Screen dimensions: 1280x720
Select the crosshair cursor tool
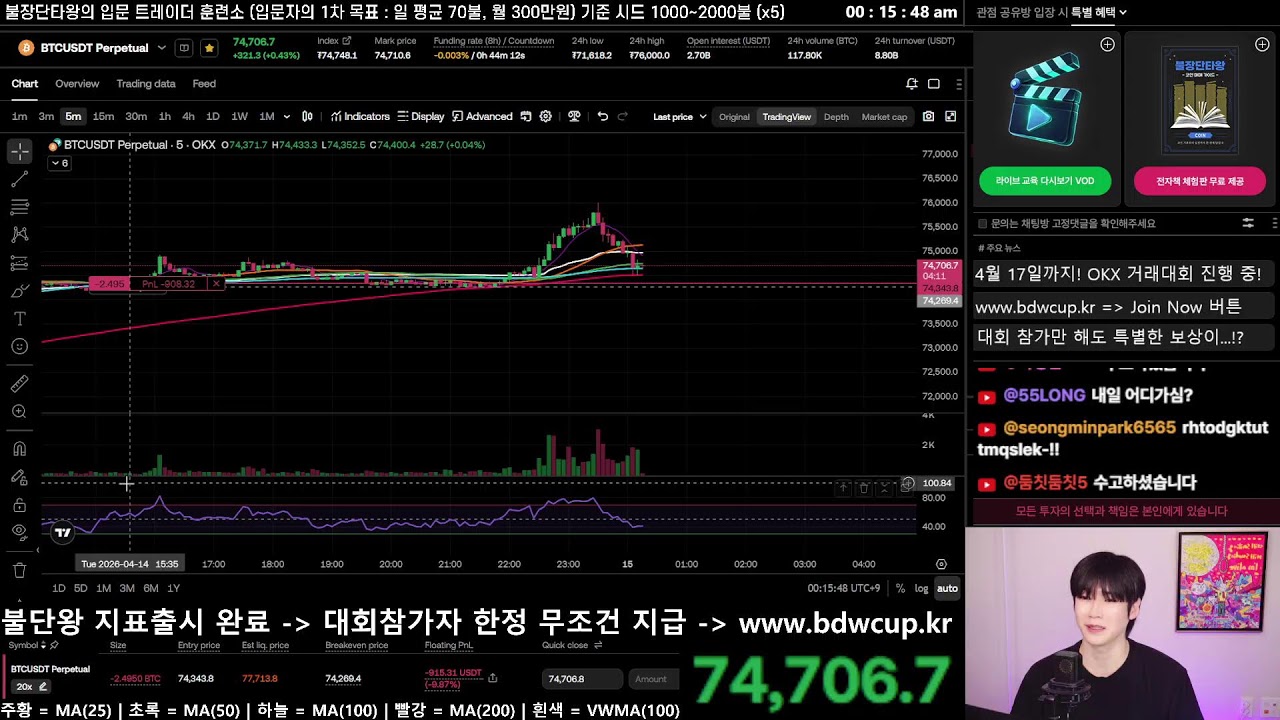[x=19, y=152]
